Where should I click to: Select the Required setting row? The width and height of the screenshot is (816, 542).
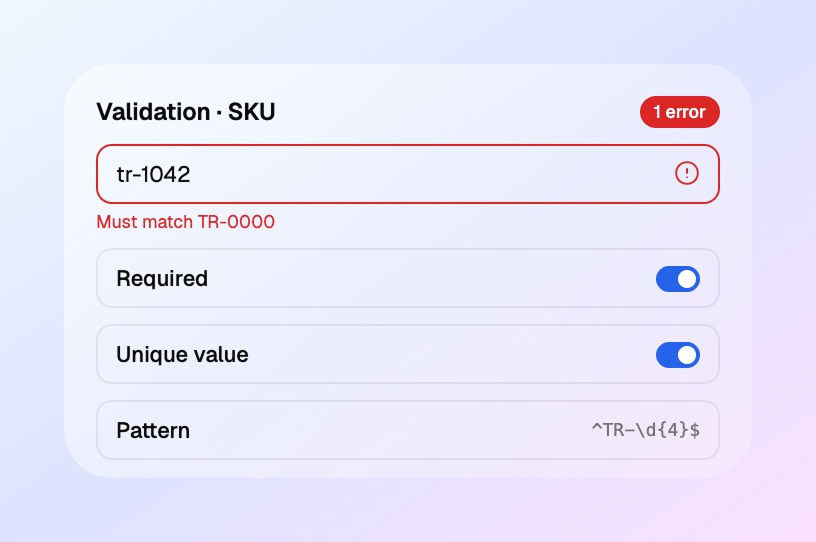[x=408, y=279]
